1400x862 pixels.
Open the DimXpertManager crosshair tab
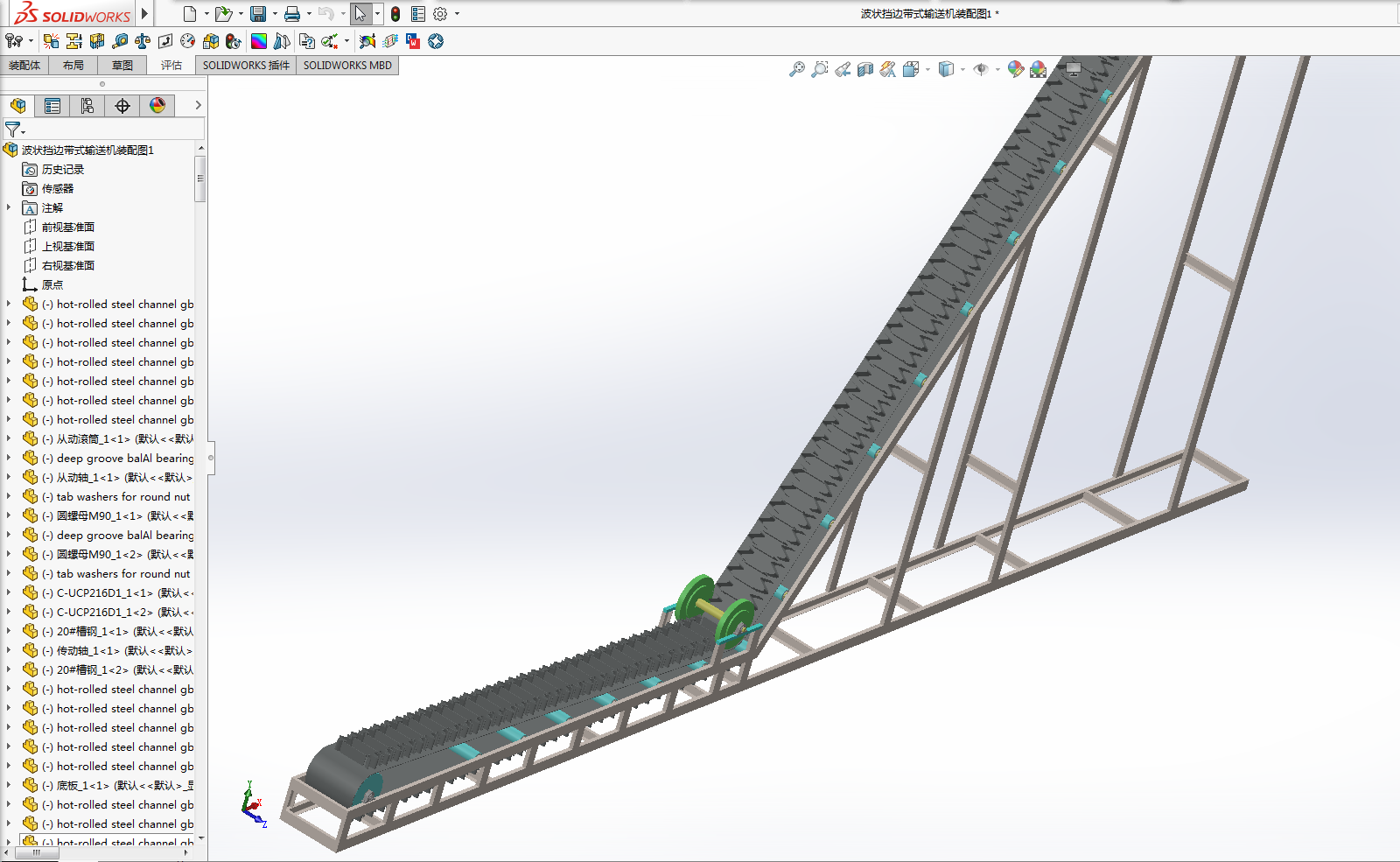tap(122, 106)
